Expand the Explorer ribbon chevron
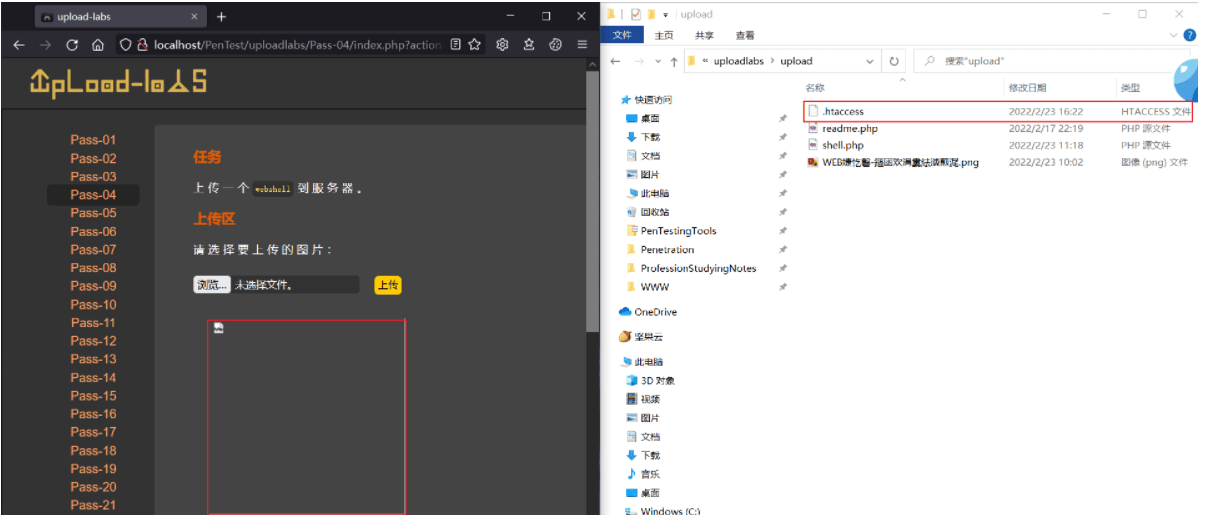 pos(1174,35)
